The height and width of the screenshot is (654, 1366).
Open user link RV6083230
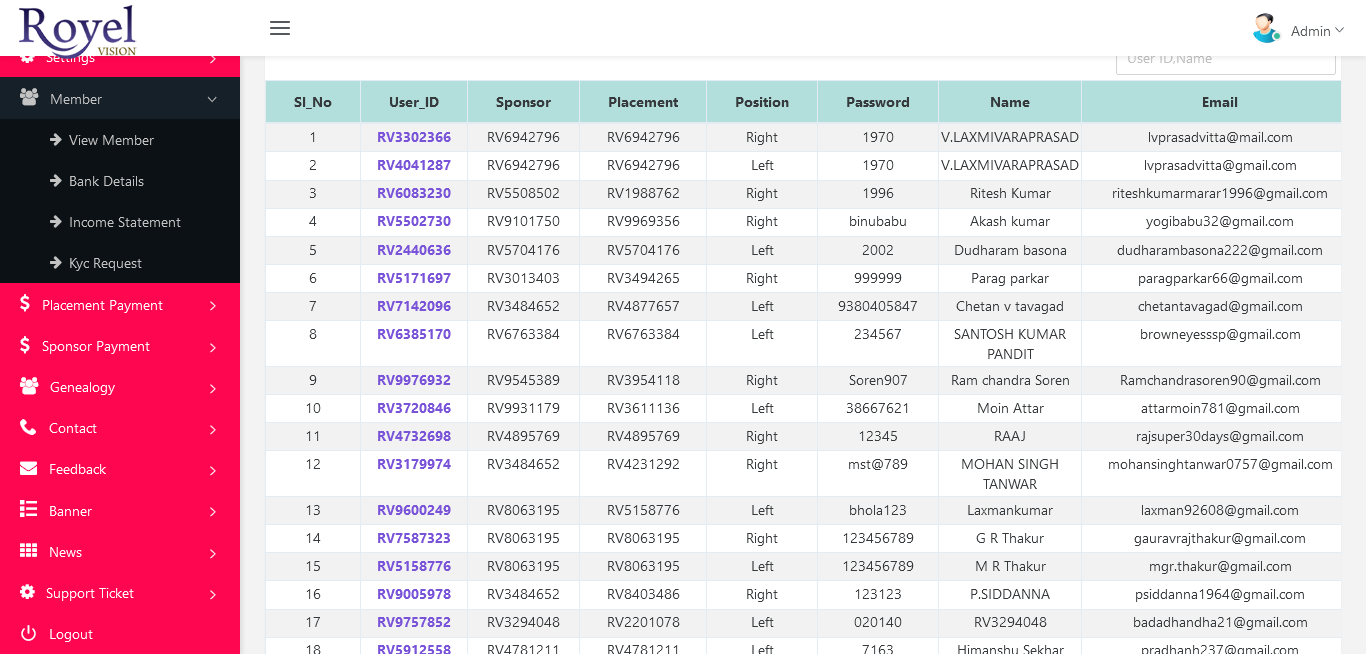pos(414,193)
